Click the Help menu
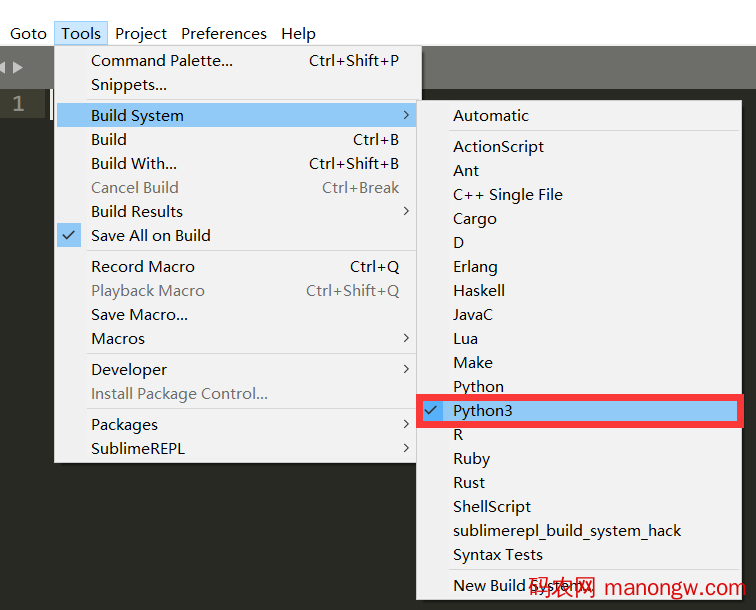Image resolution: width=756 pixels, height=610 pixels. (298, 33)
